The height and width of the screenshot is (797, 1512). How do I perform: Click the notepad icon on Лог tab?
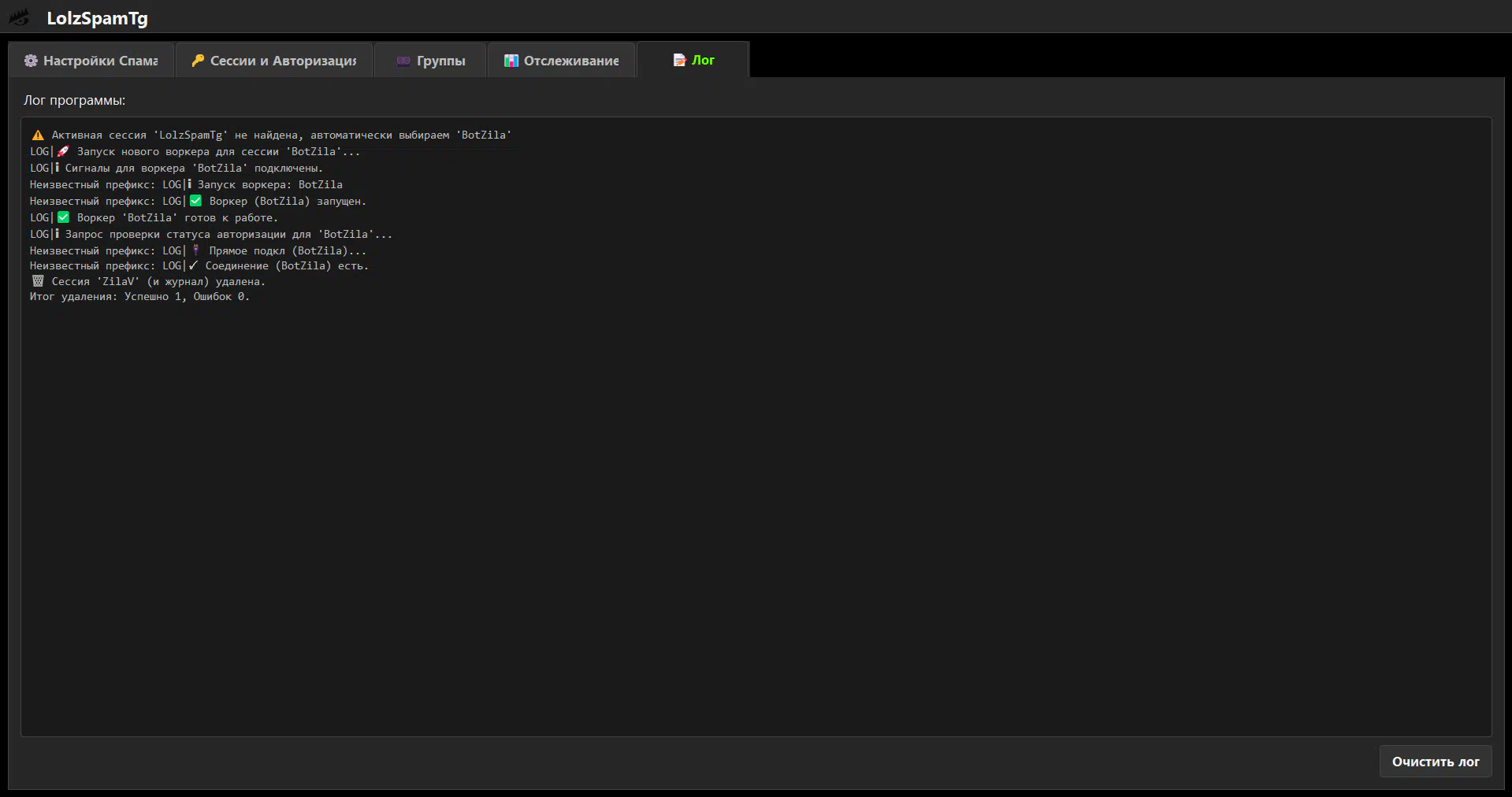[x=679, y=60]
